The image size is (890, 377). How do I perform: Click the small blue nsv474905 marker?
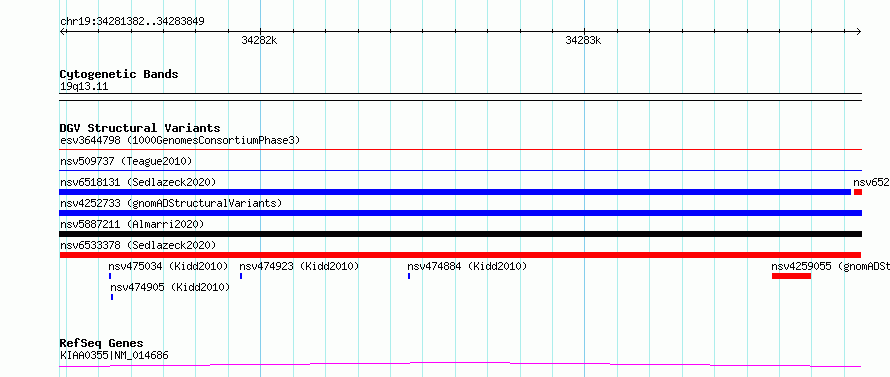pyautogui.click(x=112, y=297)
